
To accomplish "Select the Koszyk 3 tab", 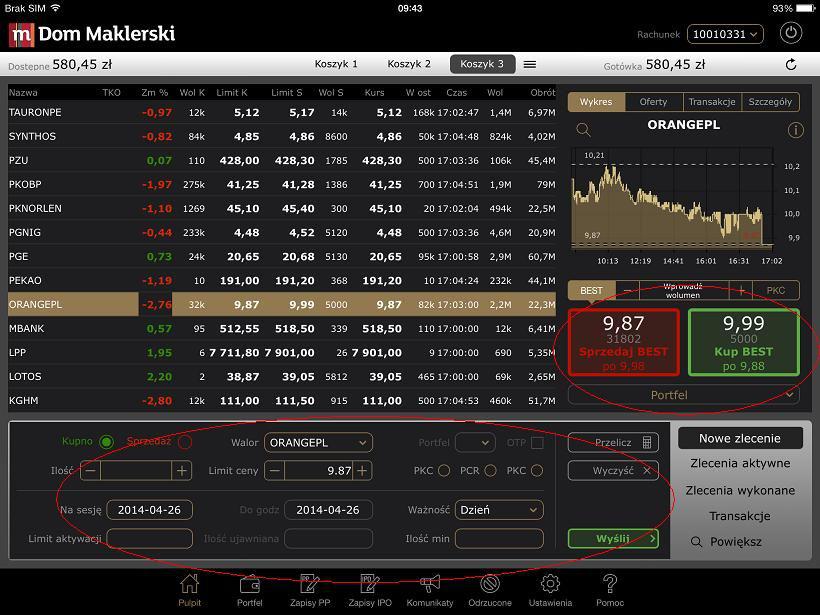I will tap(482, 64).
